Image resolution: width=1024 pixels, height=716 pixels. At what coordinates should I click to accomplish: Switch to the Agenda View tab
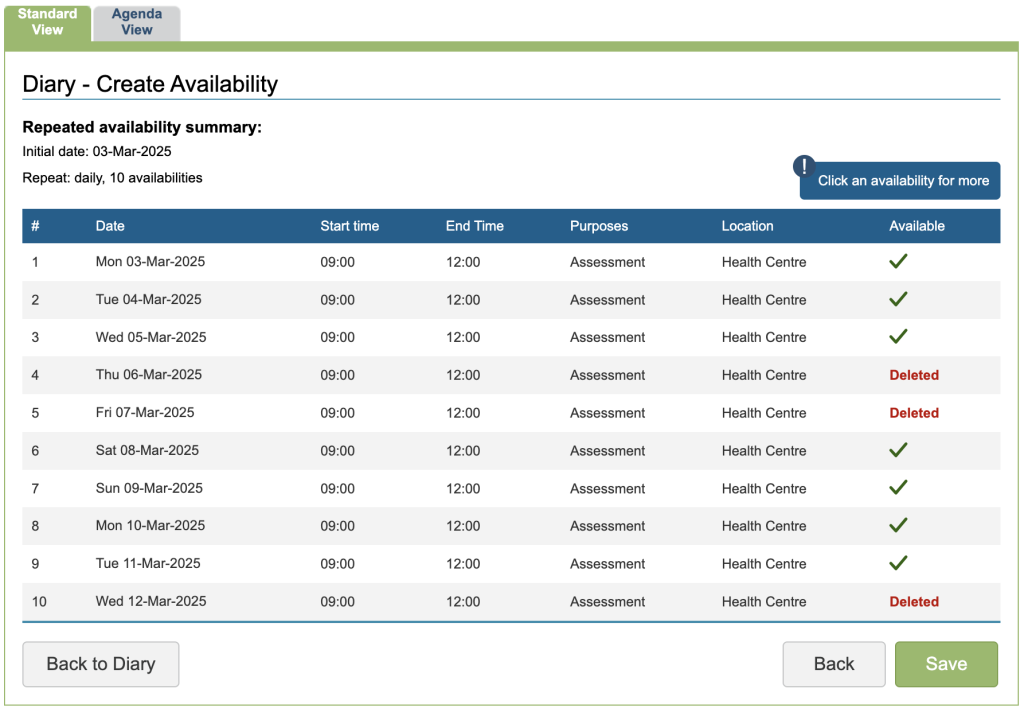[x=137, y=22]
